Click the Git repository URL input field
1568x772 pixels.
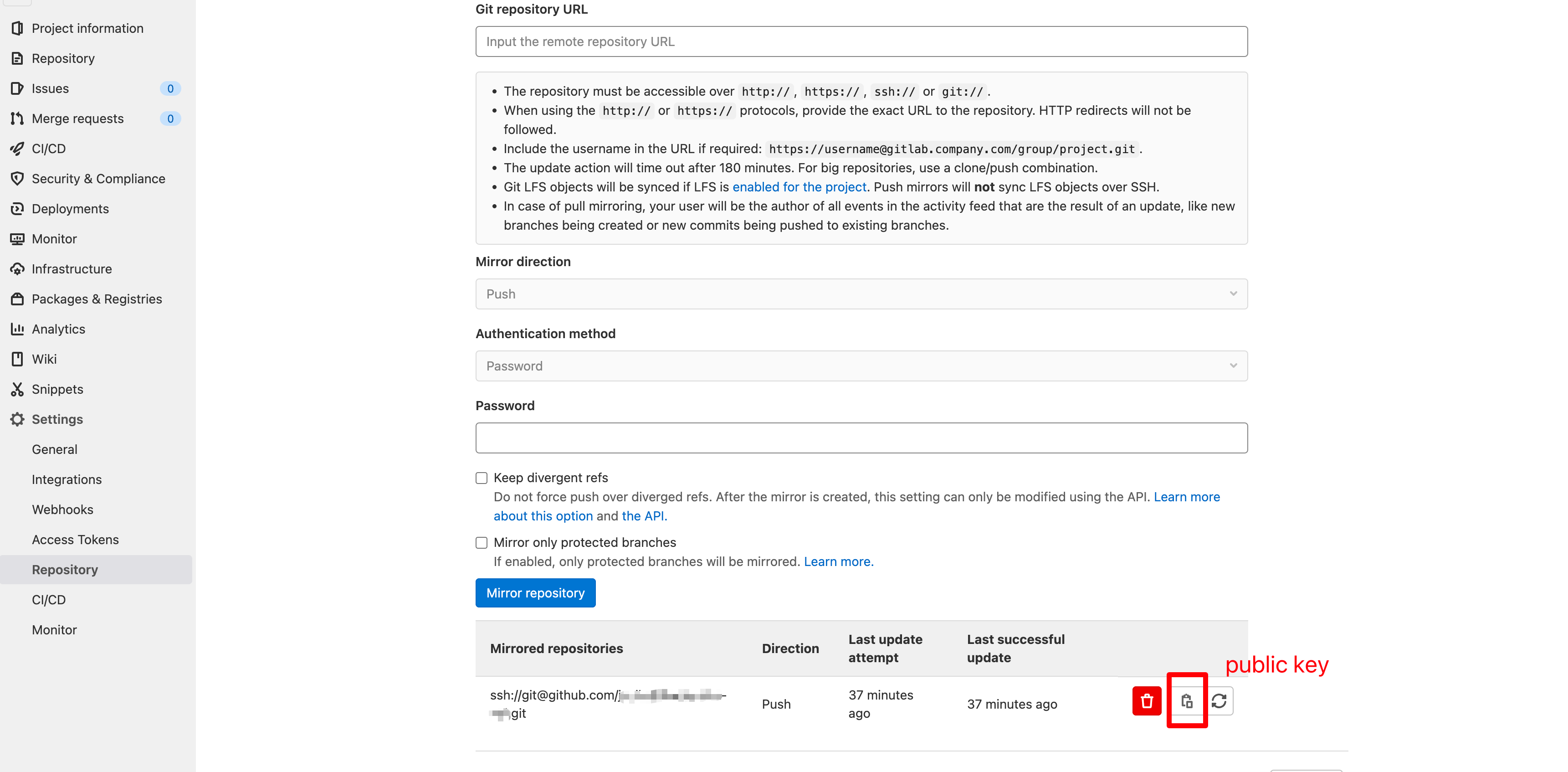(x=861, y=41)
